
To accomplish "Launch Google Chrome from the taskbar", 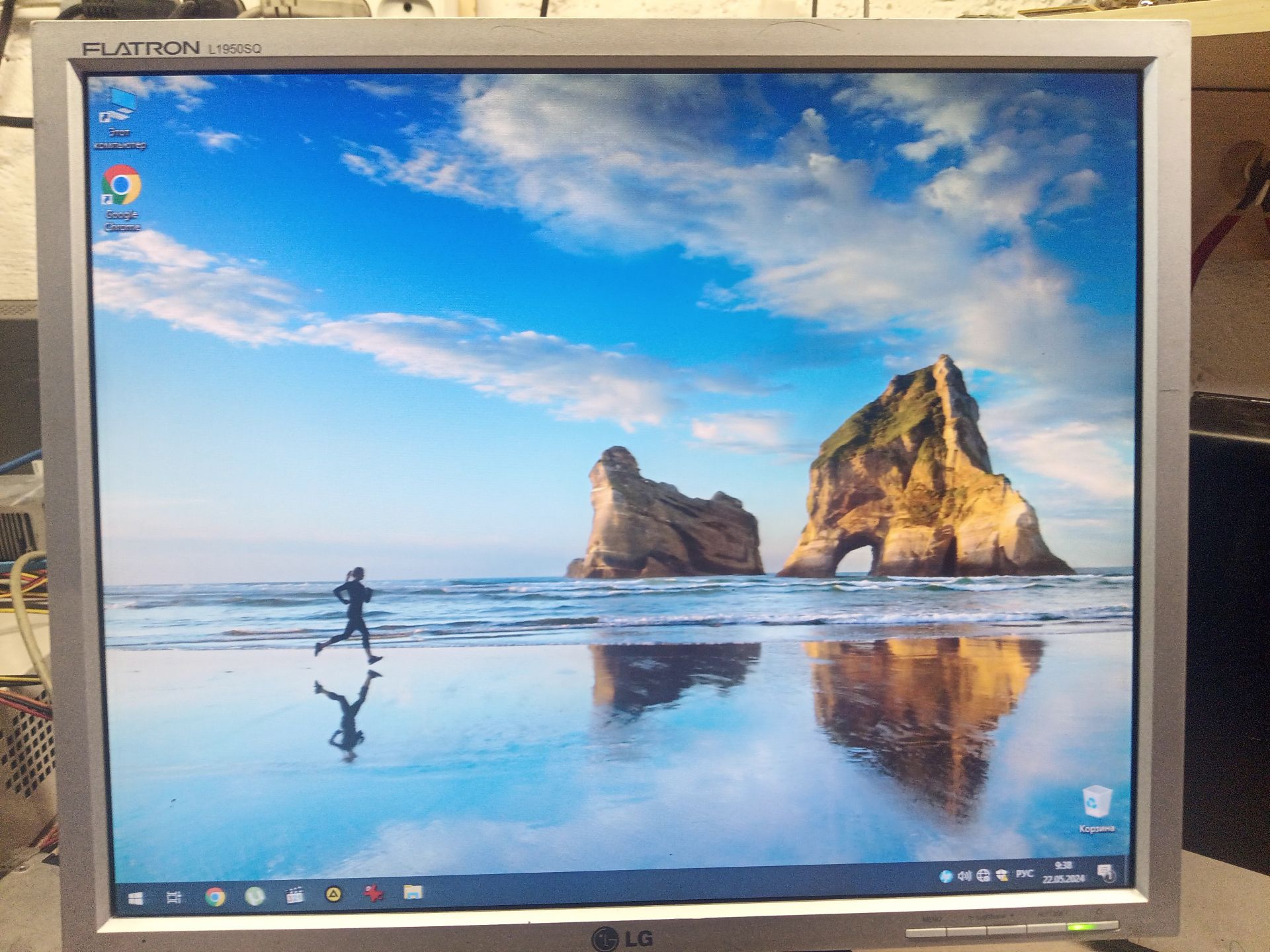I will coord(214,897).
